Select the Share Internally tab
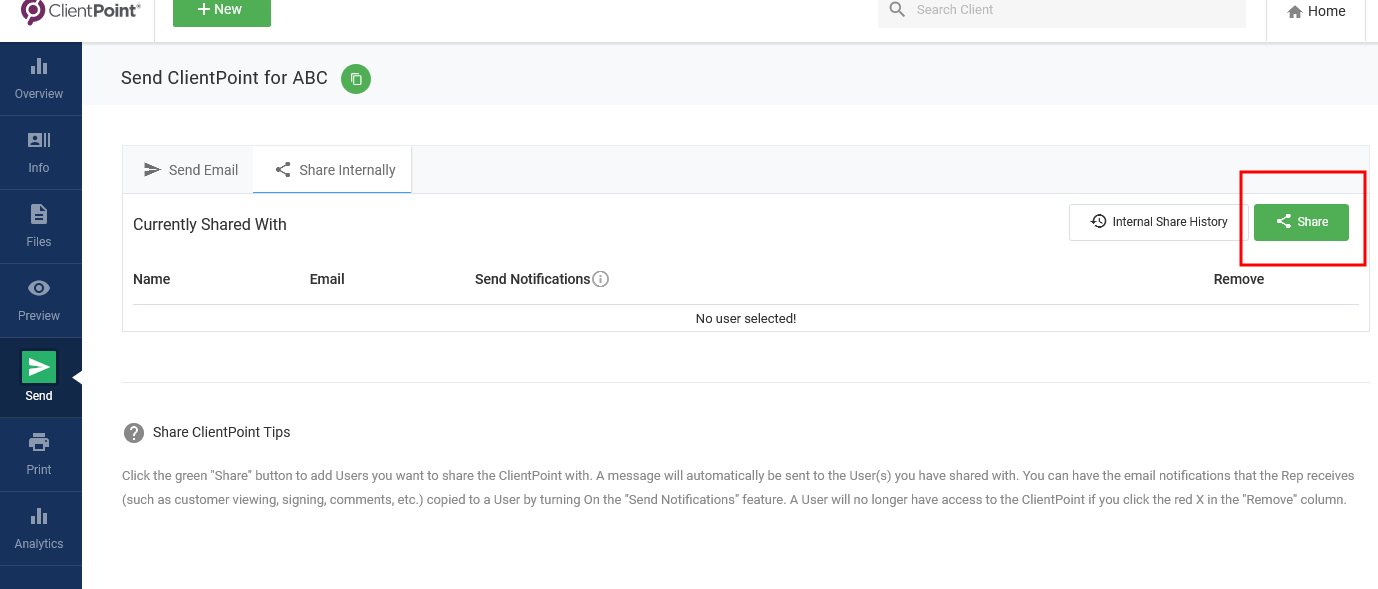Image resolution: width=1378 pixels, height=589 pixels. [x=334, y=170]
